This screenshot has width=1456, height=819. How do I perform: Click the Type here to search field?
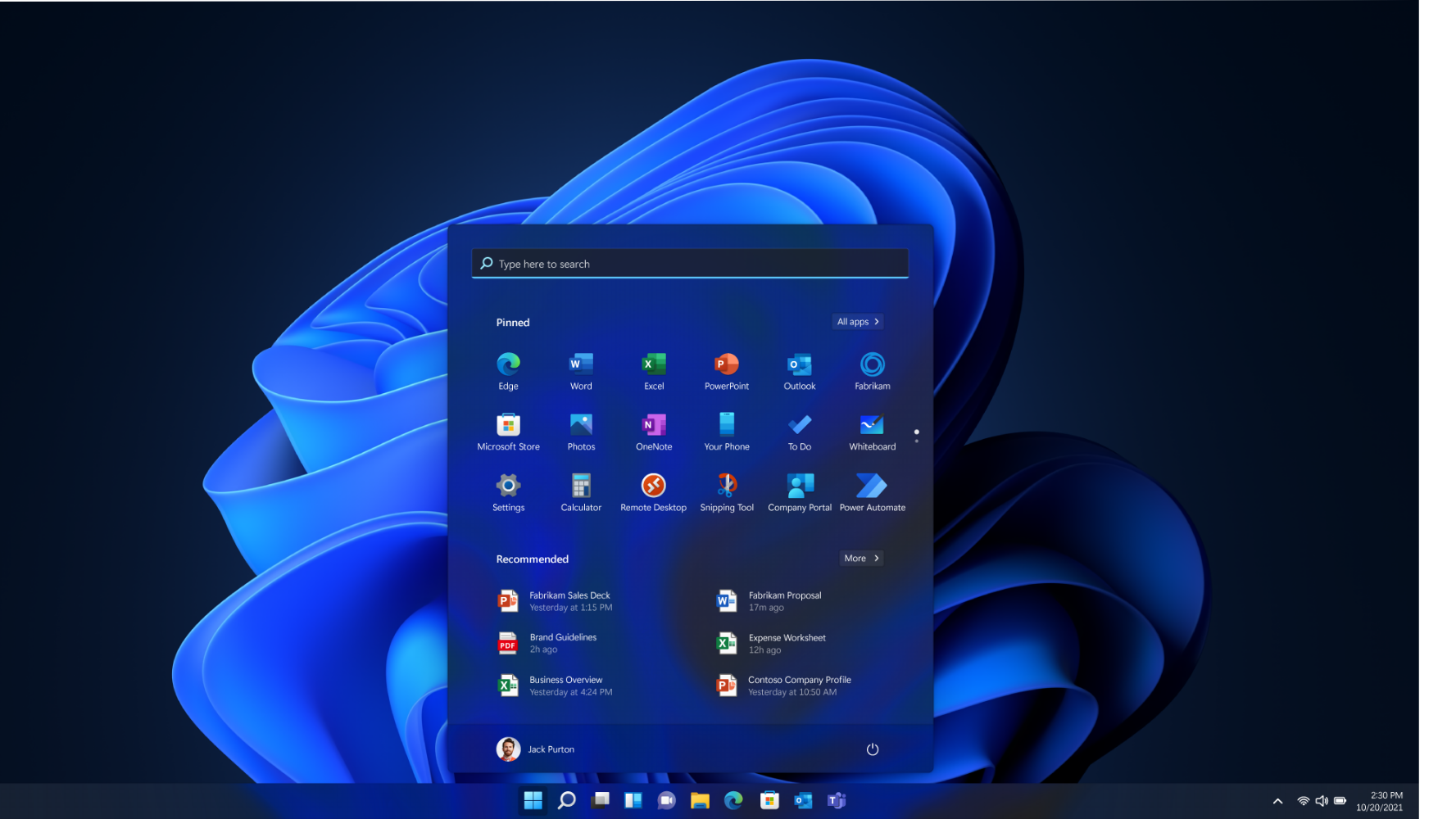[690, 264]
